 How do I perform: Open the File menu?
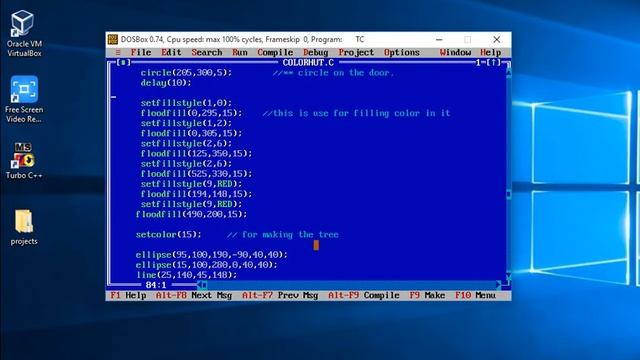pyautogui.click(x=141, y=52)
